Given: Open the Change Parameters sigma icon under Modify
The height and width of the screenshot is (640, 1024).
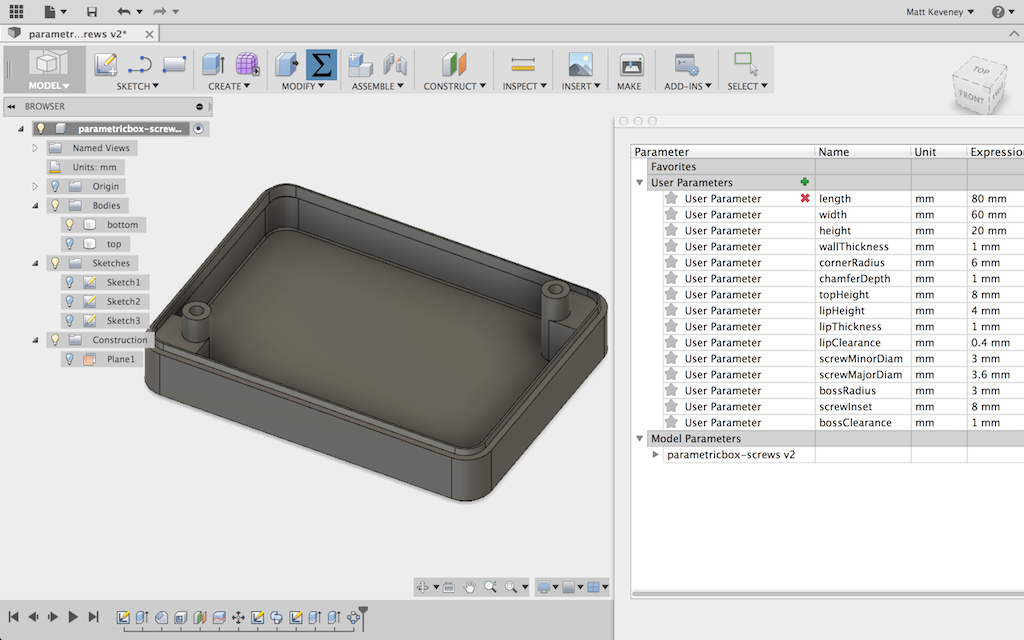Looking at the screenshot, I should pos(321,64).
